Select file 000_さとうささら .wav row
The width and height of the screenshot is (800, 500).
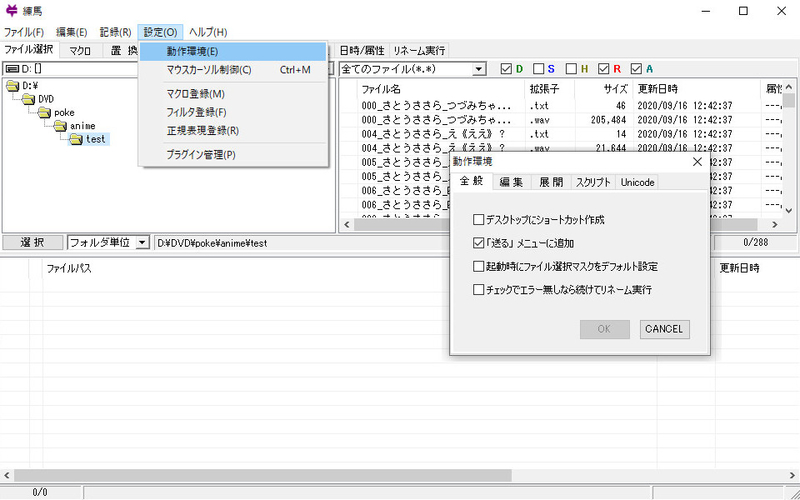tap(560, 120)
